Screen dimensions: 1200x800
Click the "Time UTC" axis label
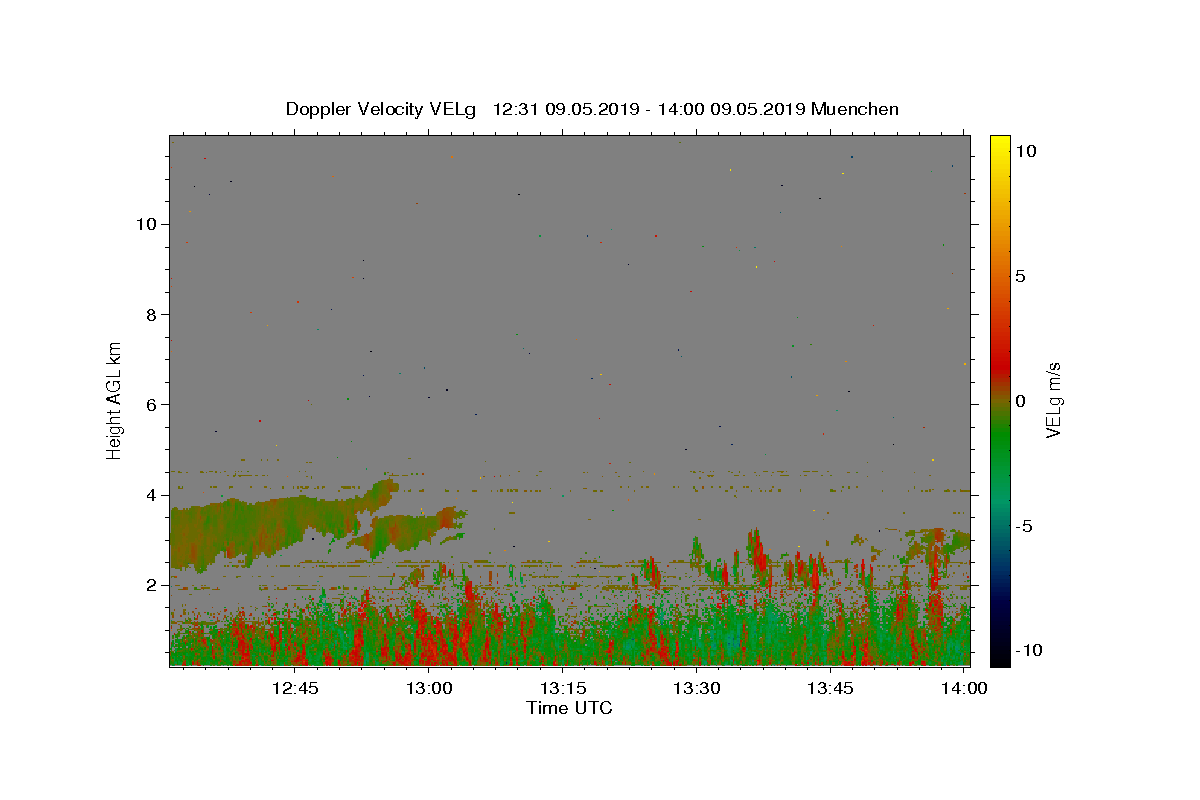pos(569,708)
